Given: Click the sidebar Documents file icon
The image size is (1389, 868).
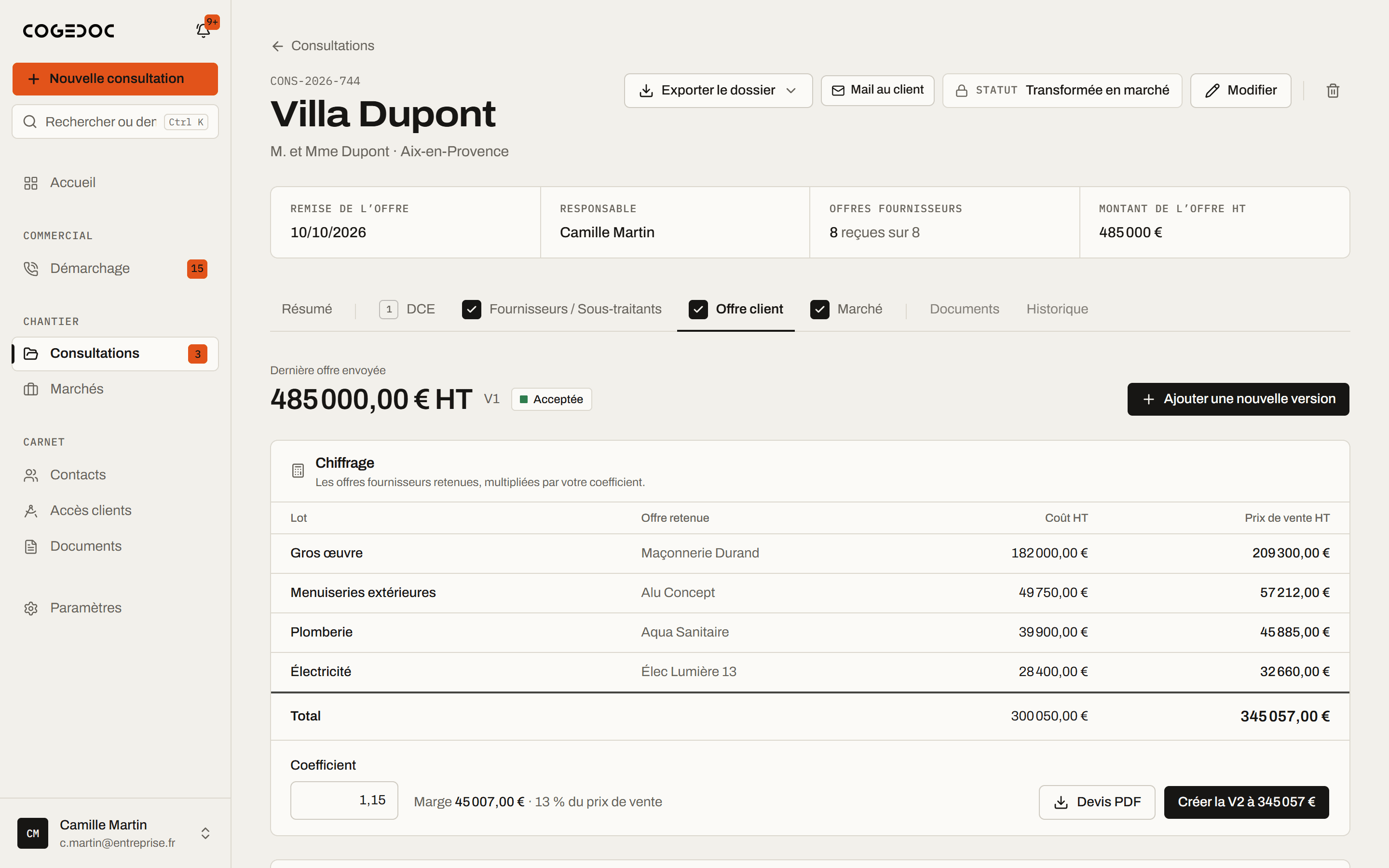Looking at the screenshot, I should (x=31, y=546).
